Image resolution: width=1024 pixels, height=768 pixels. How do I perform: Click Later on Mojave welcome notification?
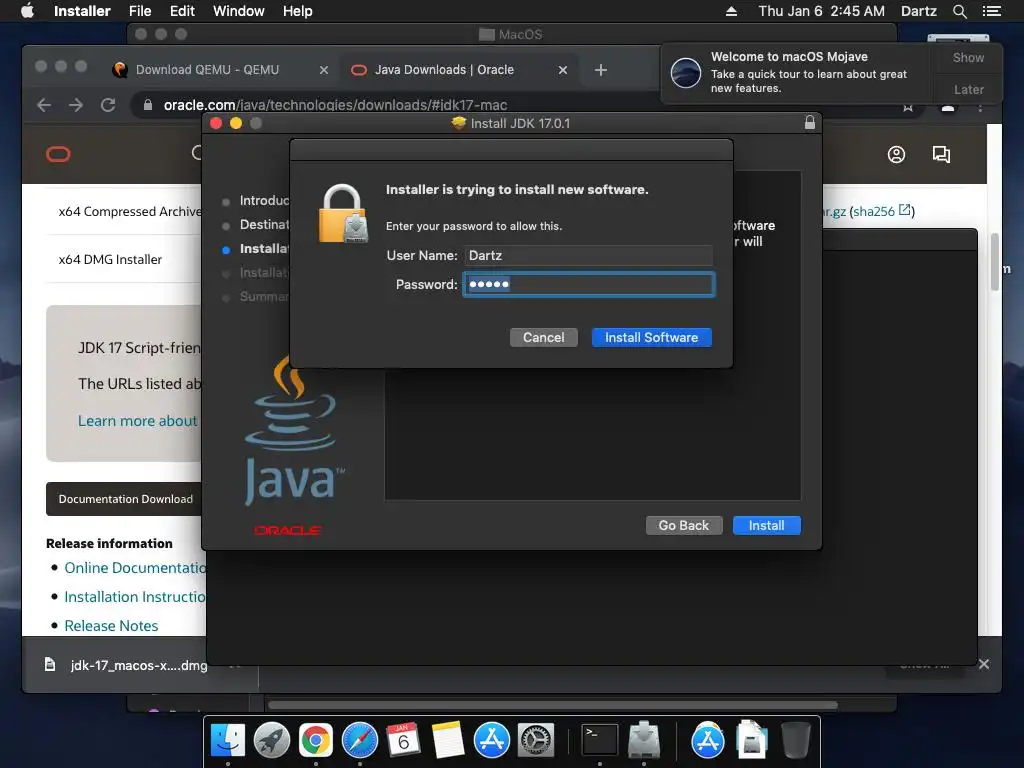[x=968, y=89]
